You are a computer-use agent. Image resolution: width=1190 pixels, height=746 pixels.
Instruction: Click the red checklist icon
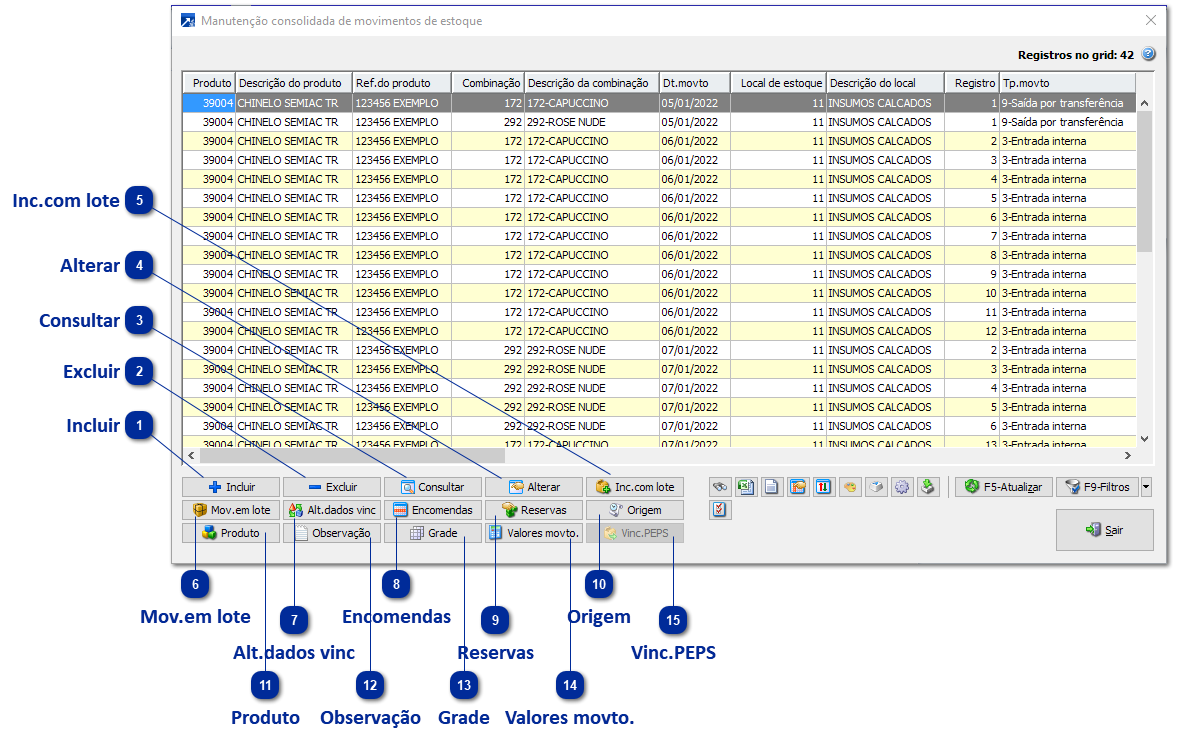720,510
